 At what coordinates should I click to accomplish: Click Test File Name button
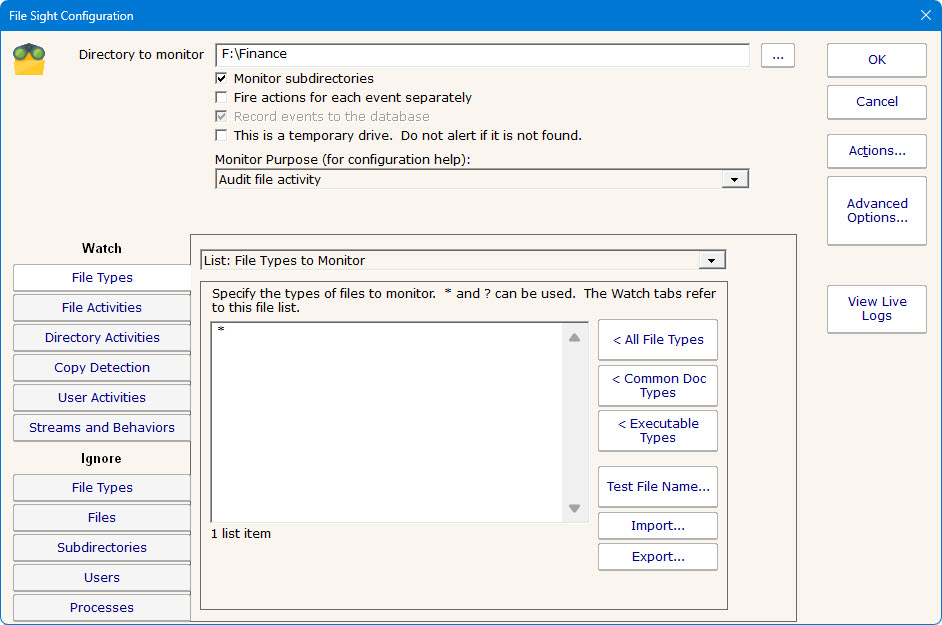(x=657, y=487)
